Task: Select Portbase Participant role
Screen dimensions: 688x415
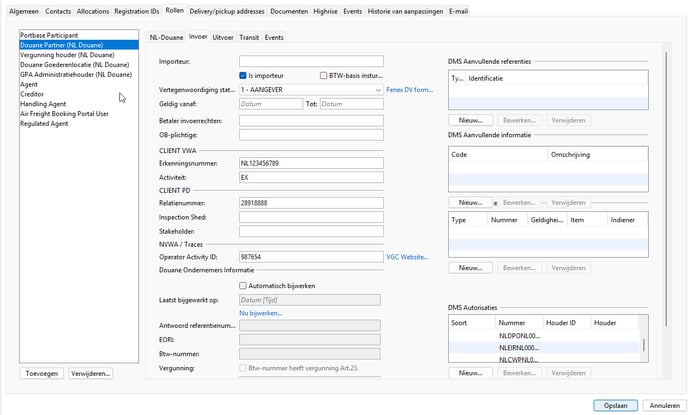Action: [x=79, y=35]
